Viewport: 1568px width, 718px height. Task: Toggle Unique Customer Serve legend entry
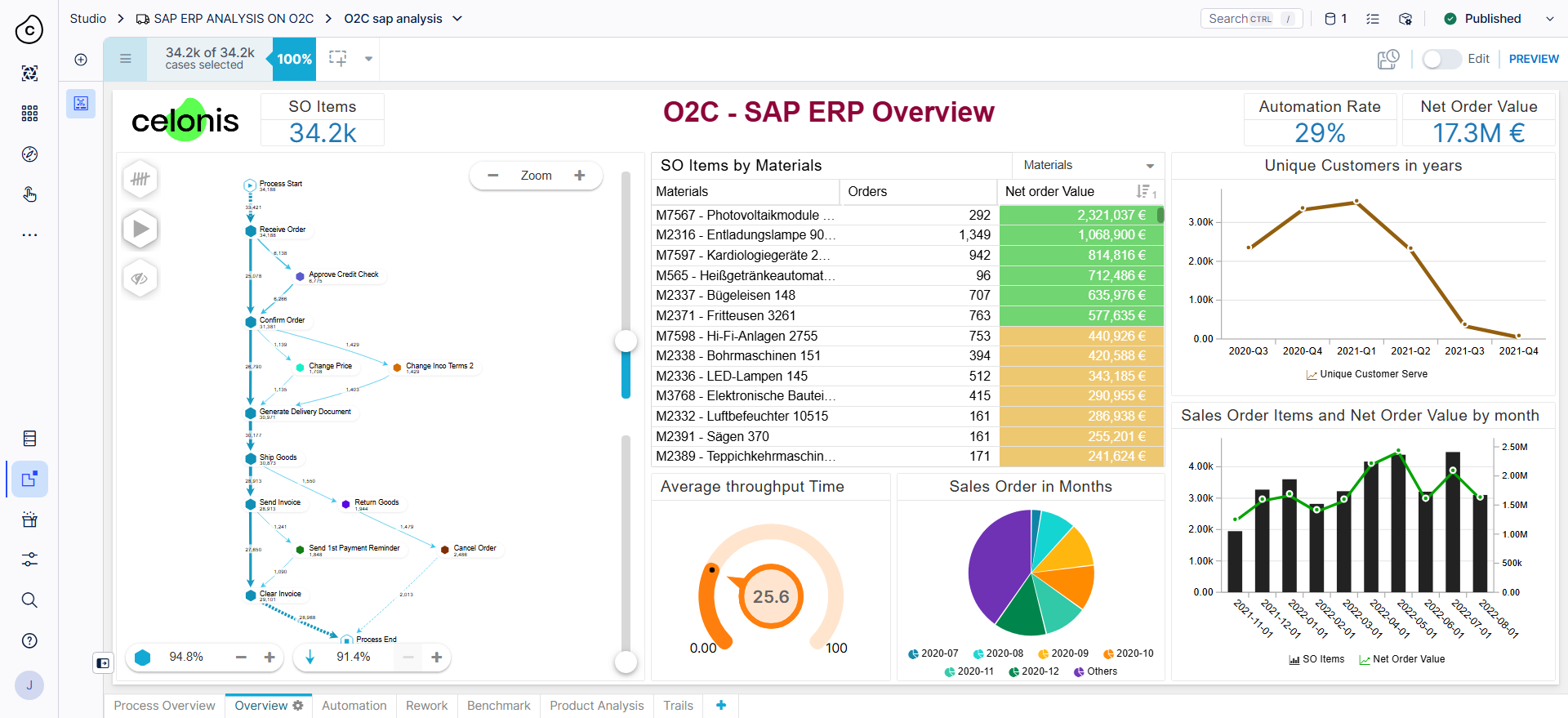1367,374
